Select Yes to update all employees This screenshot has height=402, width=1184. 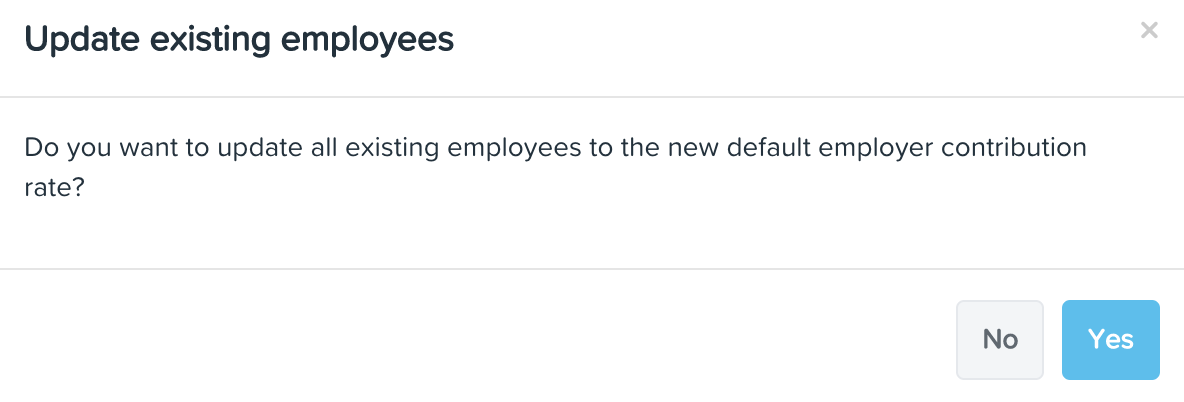1110,339
